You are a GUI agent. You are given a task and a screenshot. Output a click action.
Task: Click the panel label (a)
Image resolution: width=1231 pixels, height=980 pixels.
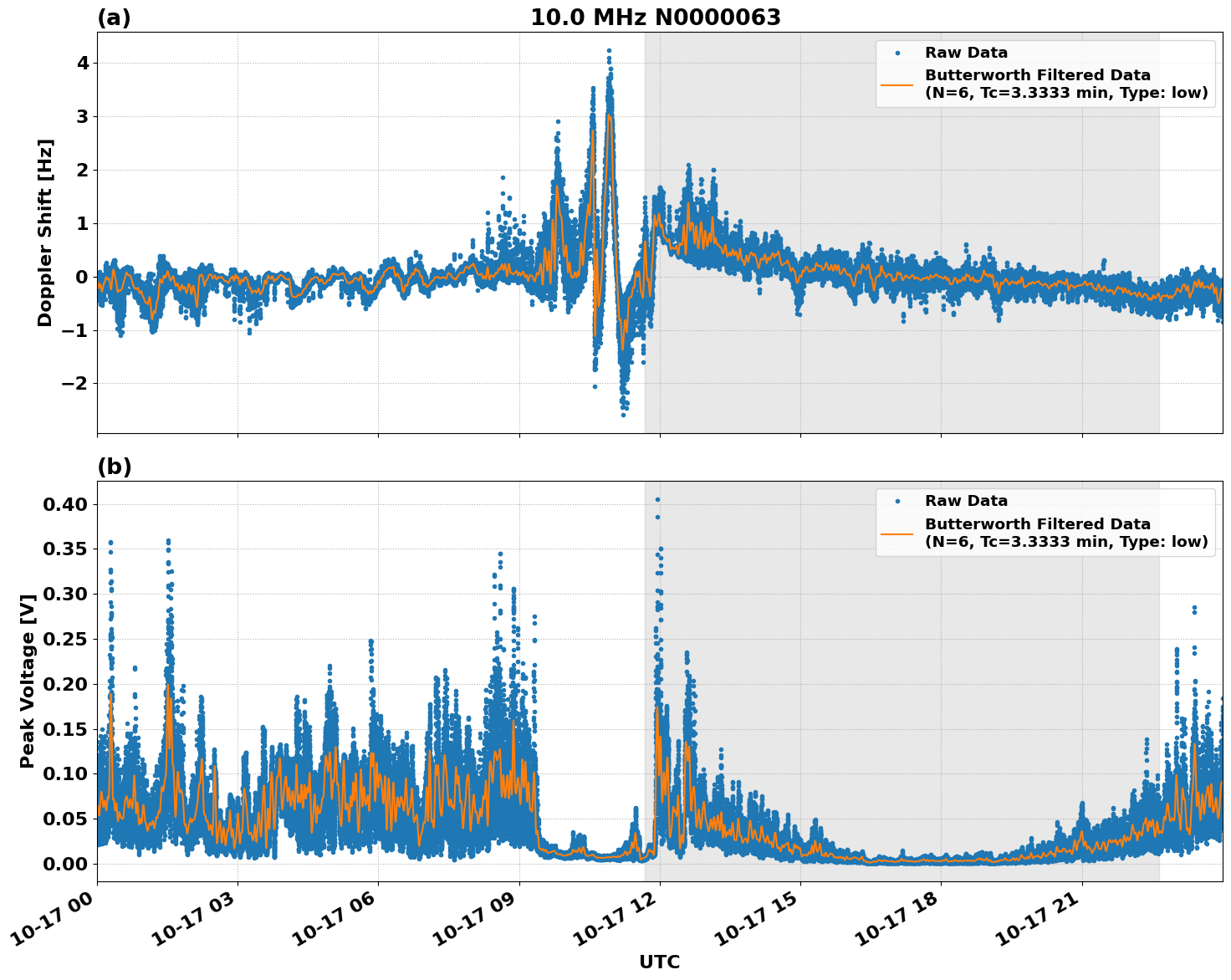(114, 18)
